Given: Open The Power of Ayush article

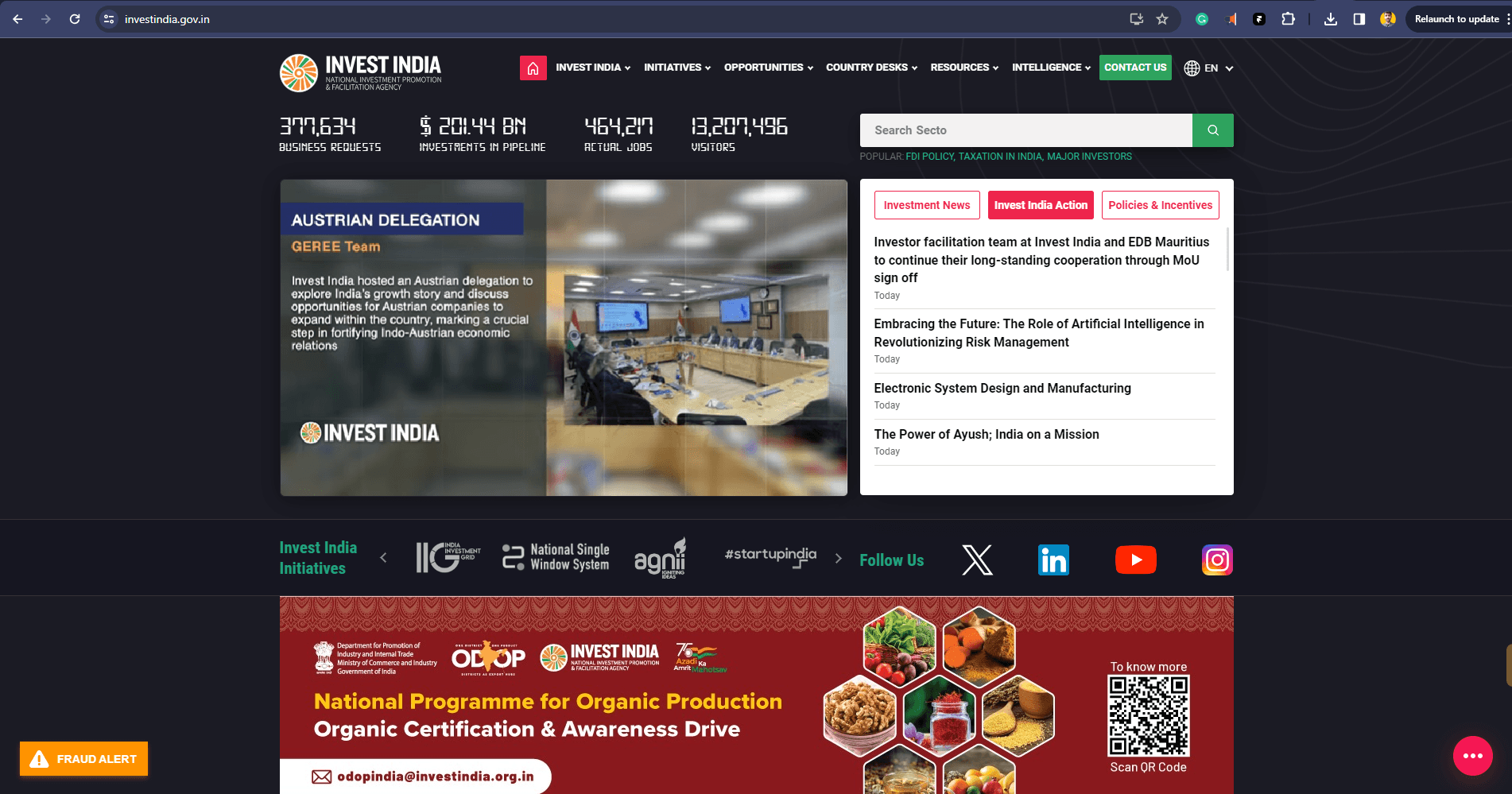Looking at the screenshot, I should point(987,434).
